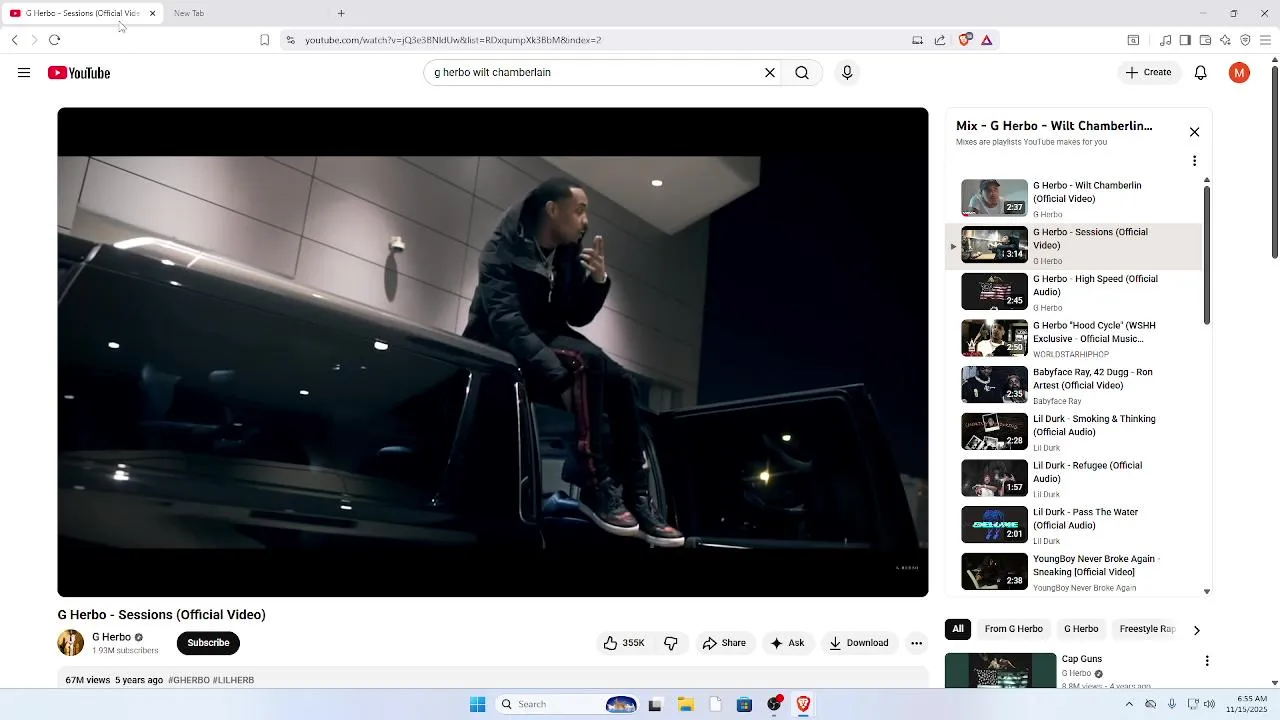Image resolution: width=1280 pixels, height=720 pixels.
Task: Go back in browser history
Action: click(x=15, y=40)
